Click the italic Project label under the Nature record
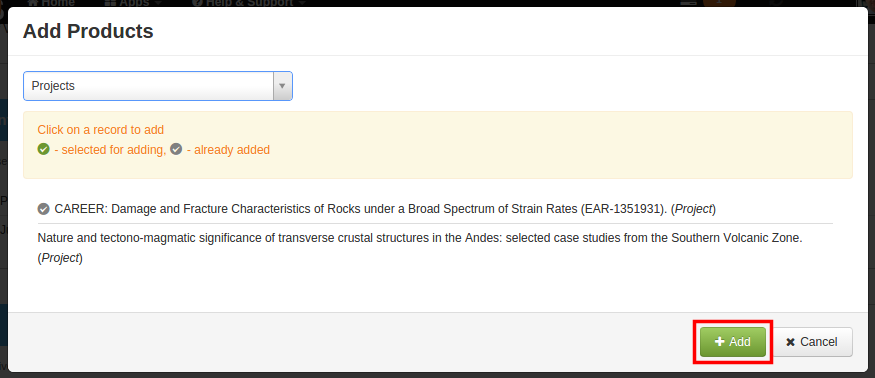The image size is (875, 378). coord(61,259)
